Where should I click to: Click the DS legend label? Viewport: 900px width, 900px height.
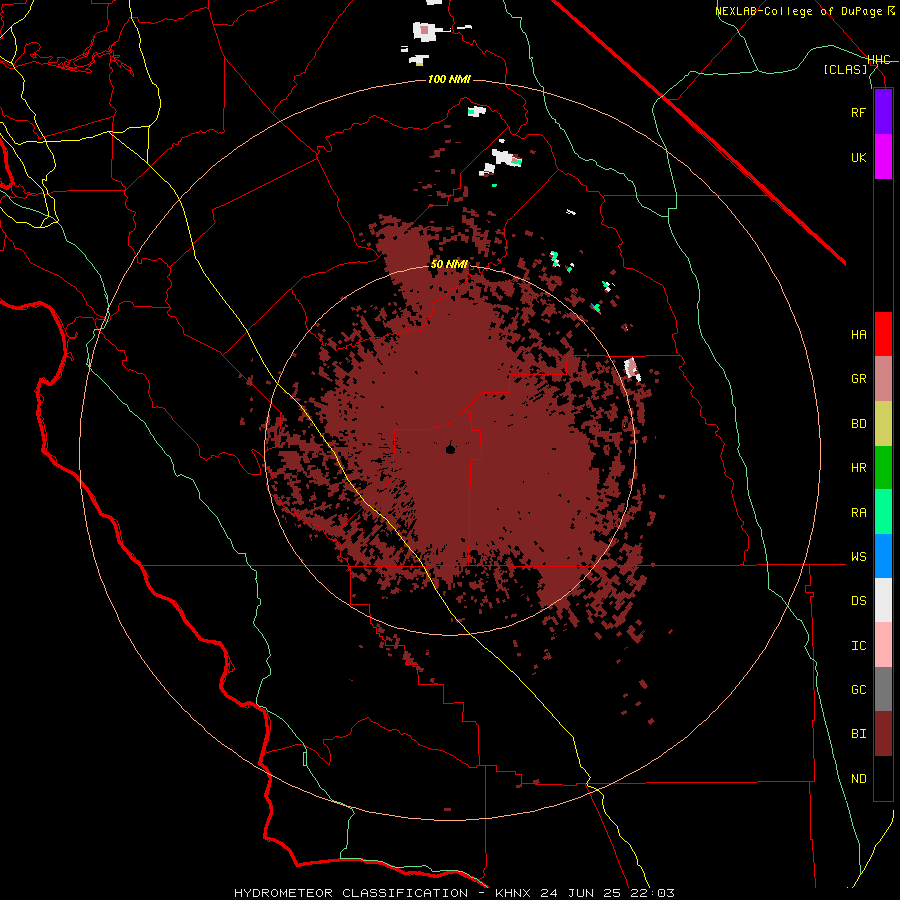[858, 601]
